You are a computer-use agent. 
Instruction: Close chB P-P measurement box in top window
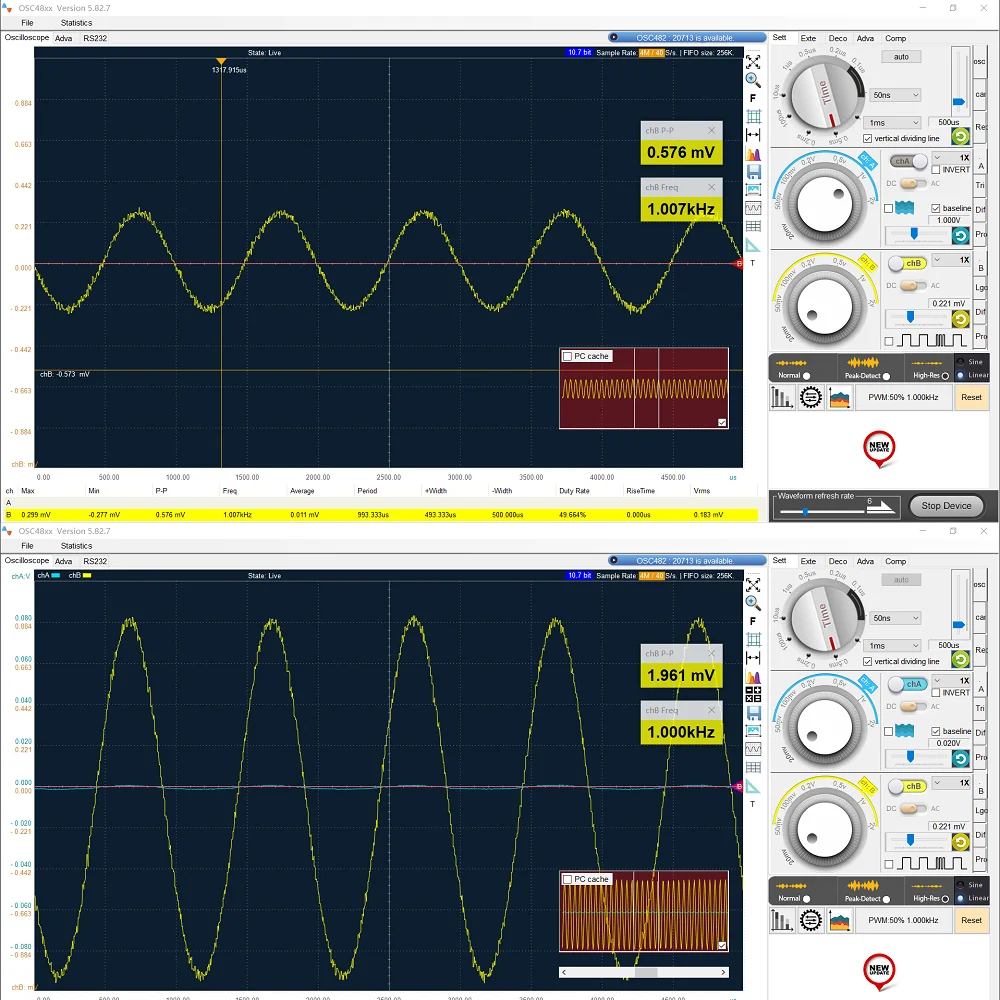712,130
